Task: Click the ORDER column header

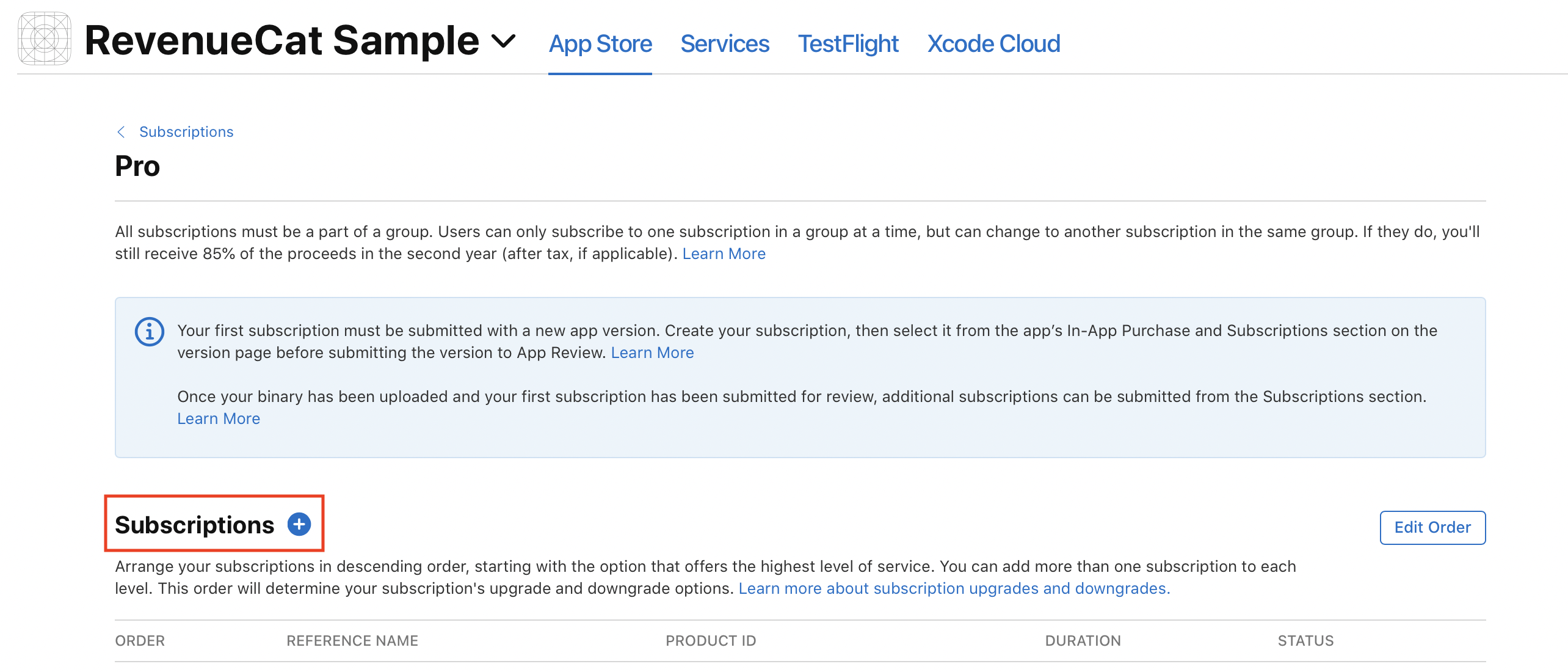Action: [140, 641]
